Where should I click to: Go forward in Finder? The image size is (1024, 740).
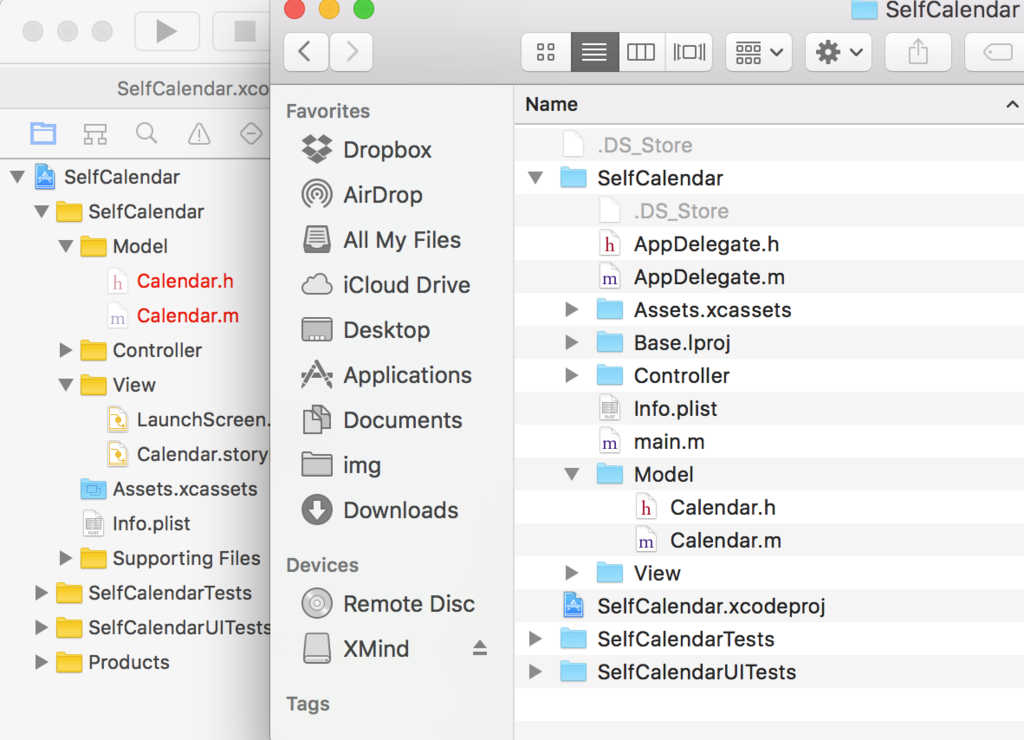(351, 52)
